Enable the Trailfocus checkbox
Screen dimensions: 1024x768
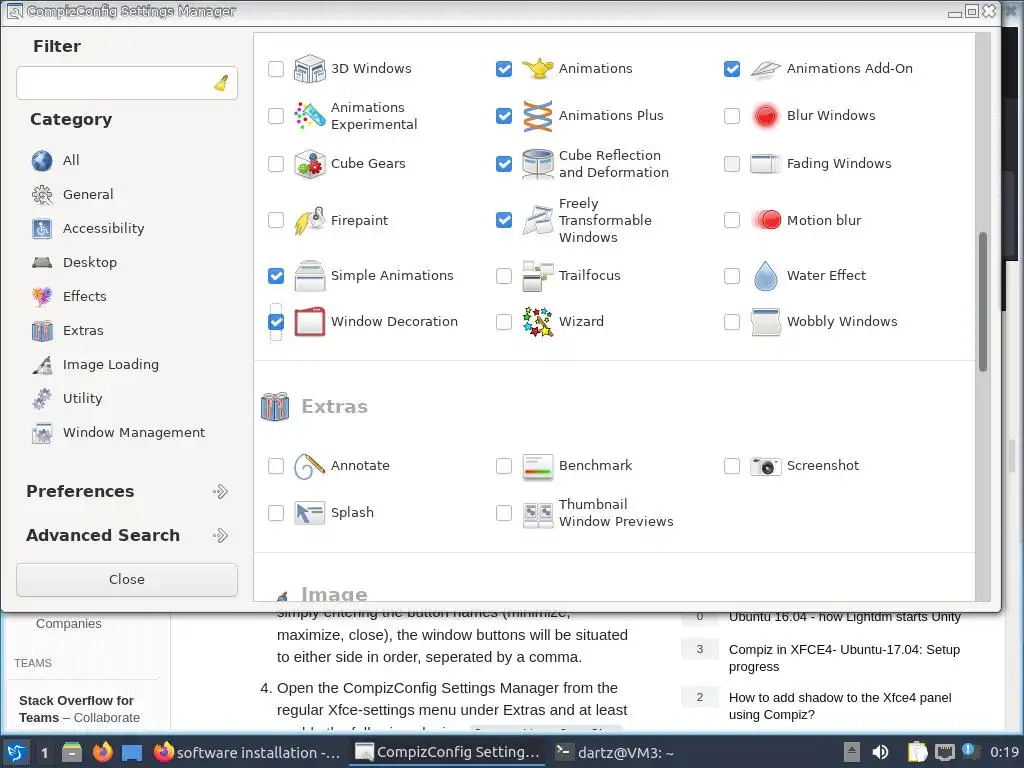504,276
